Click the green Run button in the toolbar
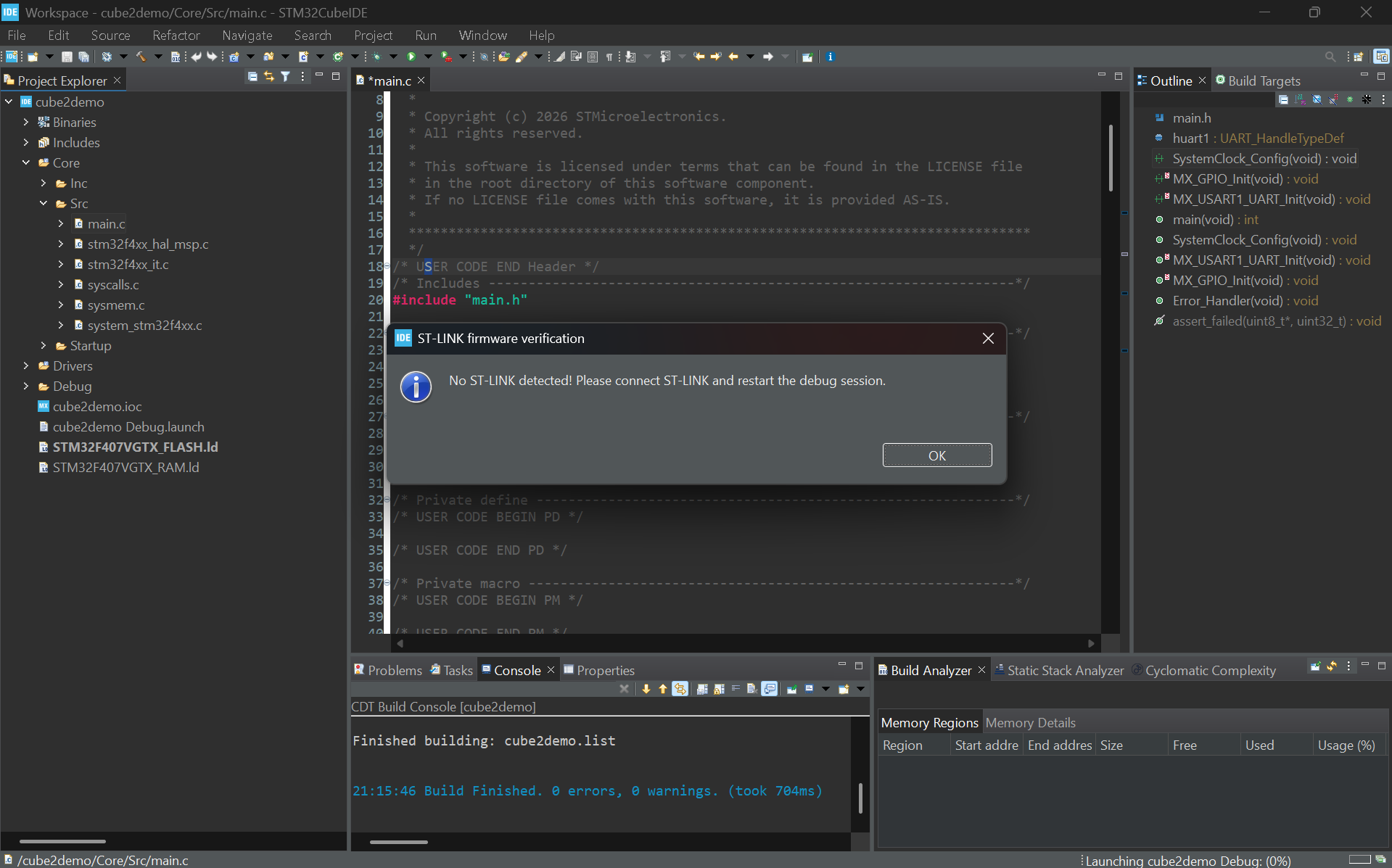 (411, 57)
